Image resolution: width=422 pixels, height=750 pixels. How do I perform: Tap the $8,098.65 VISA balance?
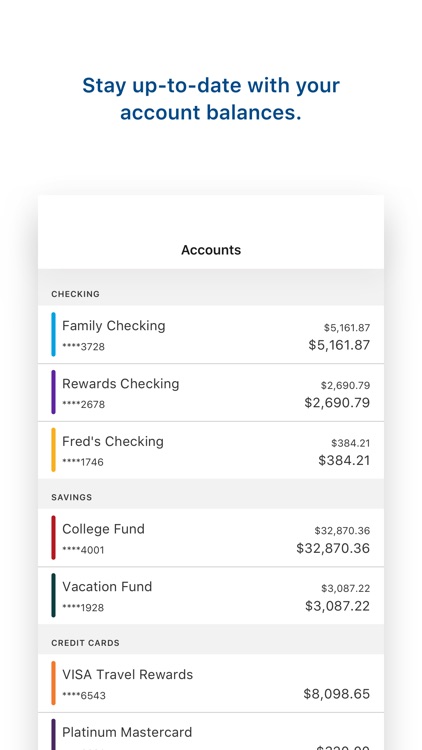(337, 694)
